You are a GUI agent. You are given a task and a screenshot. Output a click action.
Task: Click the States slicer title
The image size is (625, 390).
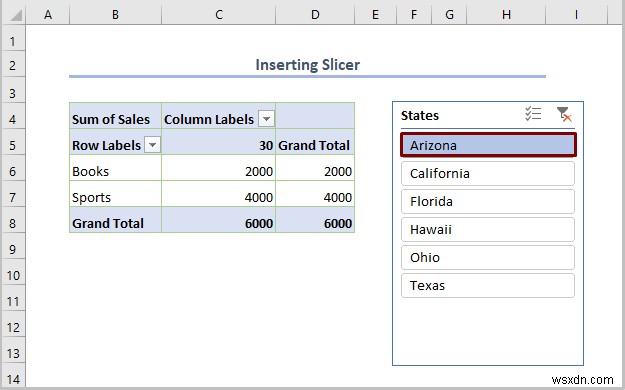(420, 115)
